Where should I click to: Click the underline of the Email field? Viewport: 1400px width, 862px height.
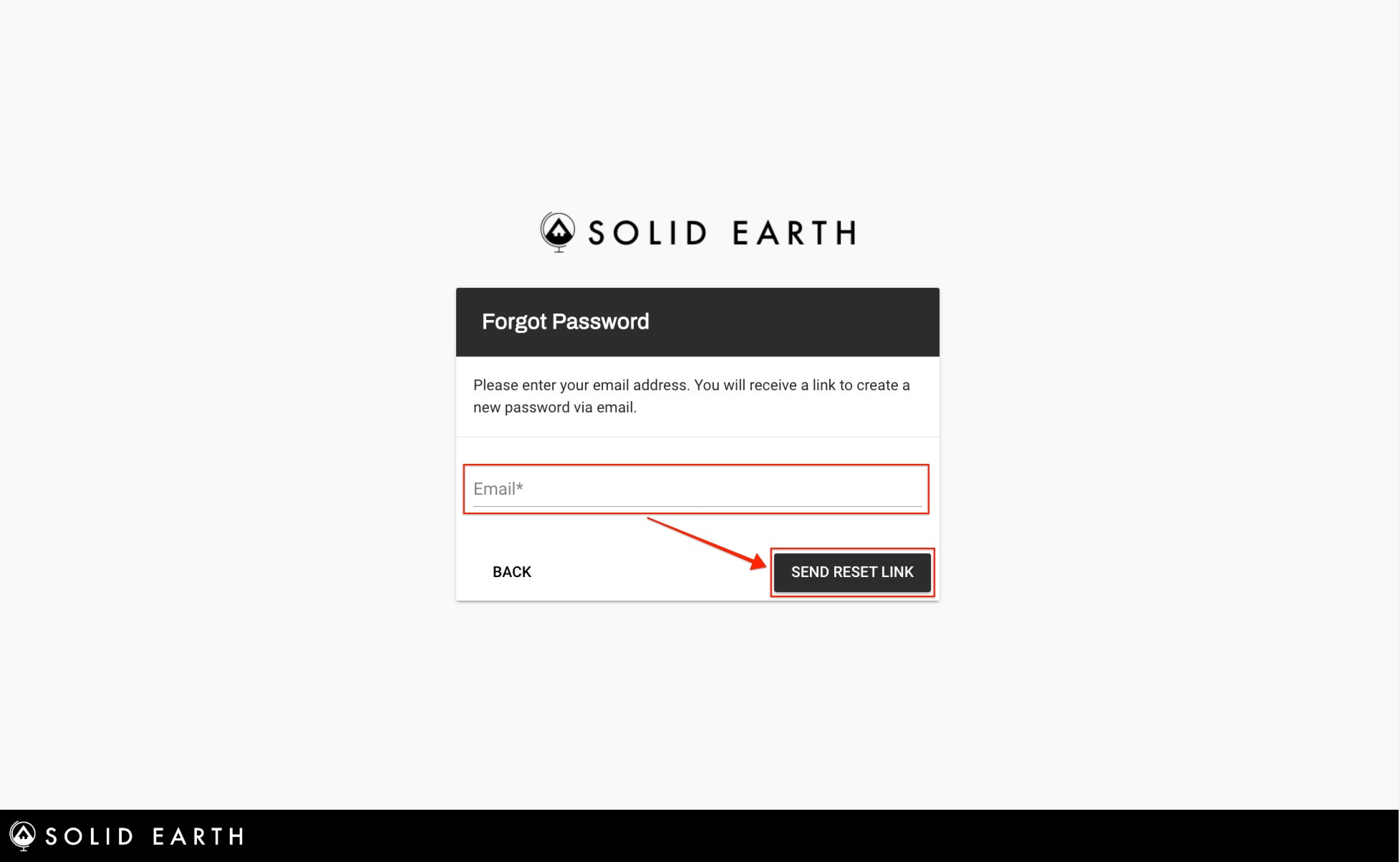click(x=697, y=507)
